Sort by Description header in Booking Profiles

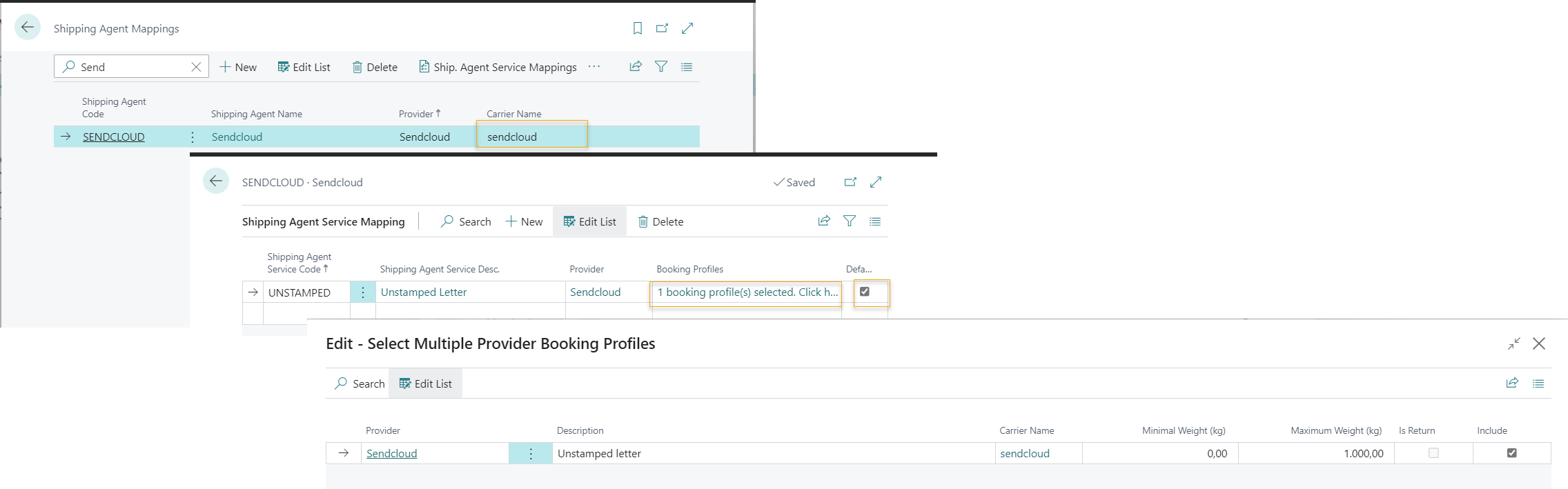tap(580, 430)
